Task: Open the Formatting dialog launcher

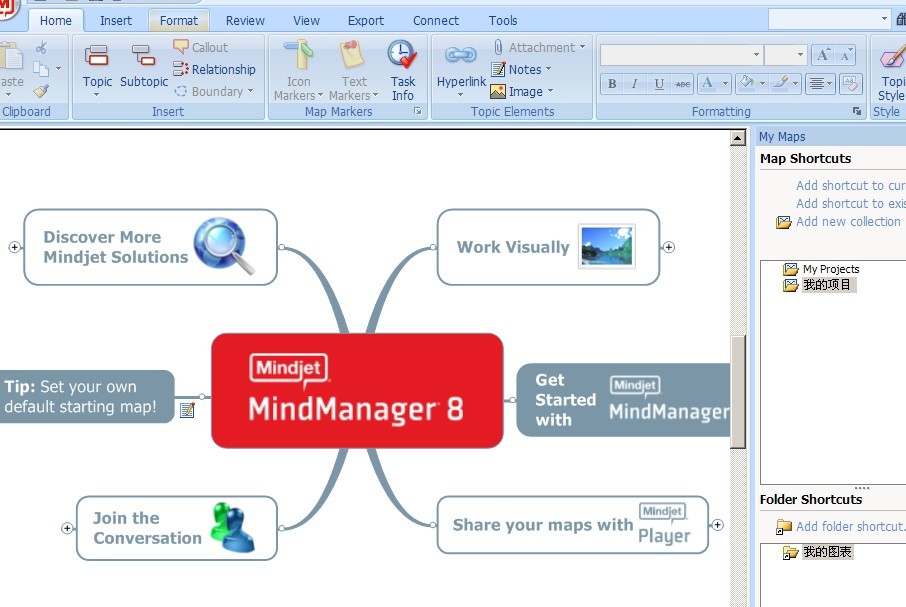Action: [856, 111]
